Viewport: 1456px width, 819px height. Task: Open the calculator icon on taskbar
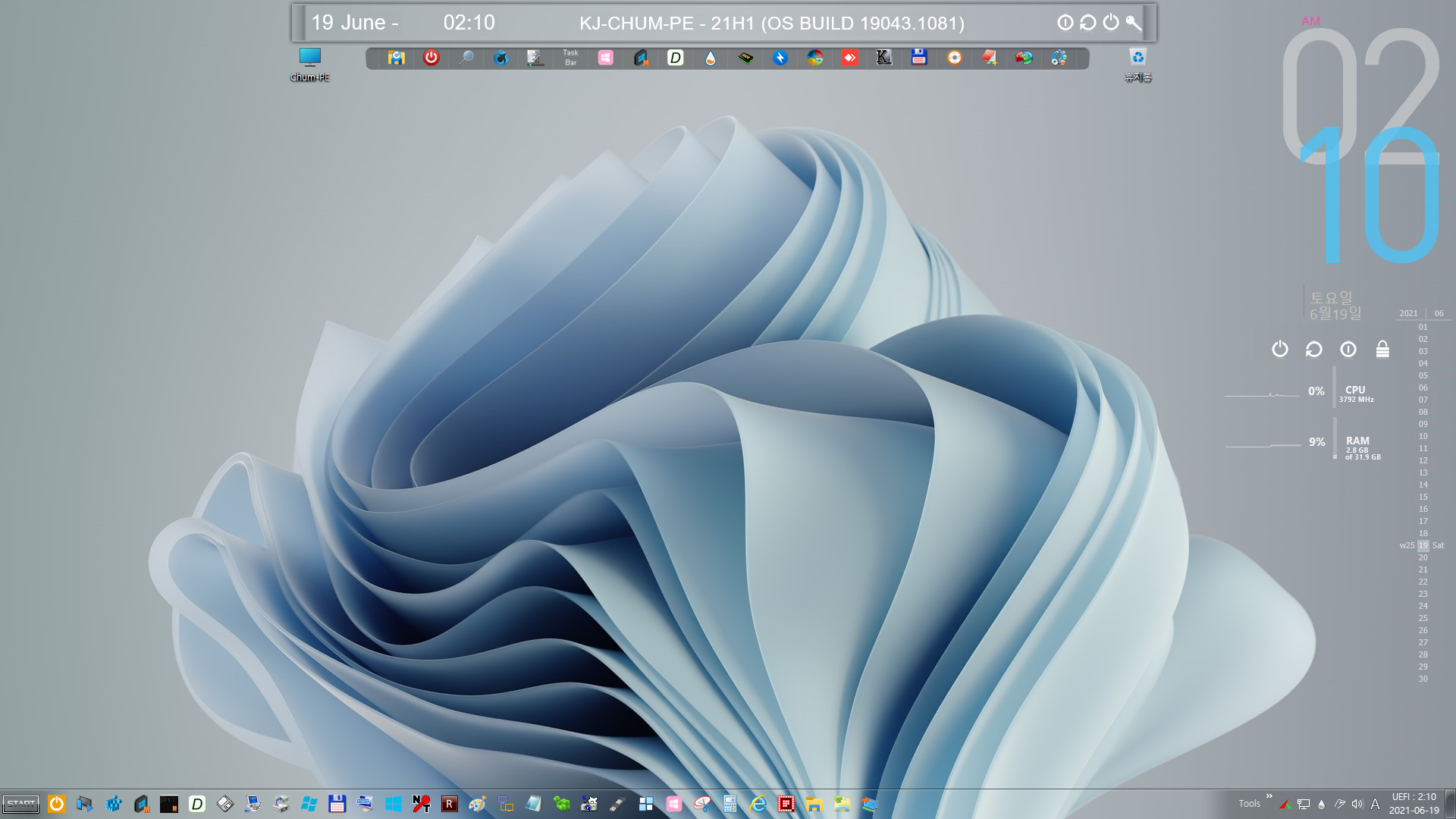730,804
